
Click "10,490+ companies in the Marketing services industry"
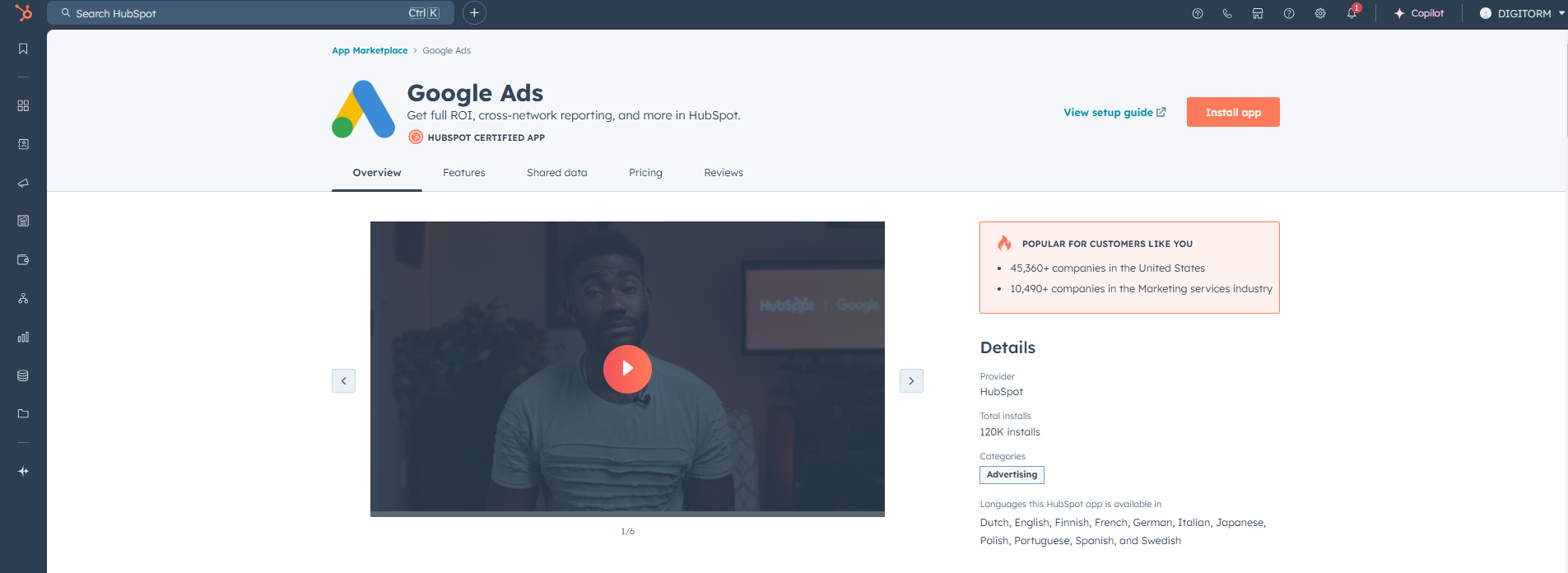[x=1141, y=289]
